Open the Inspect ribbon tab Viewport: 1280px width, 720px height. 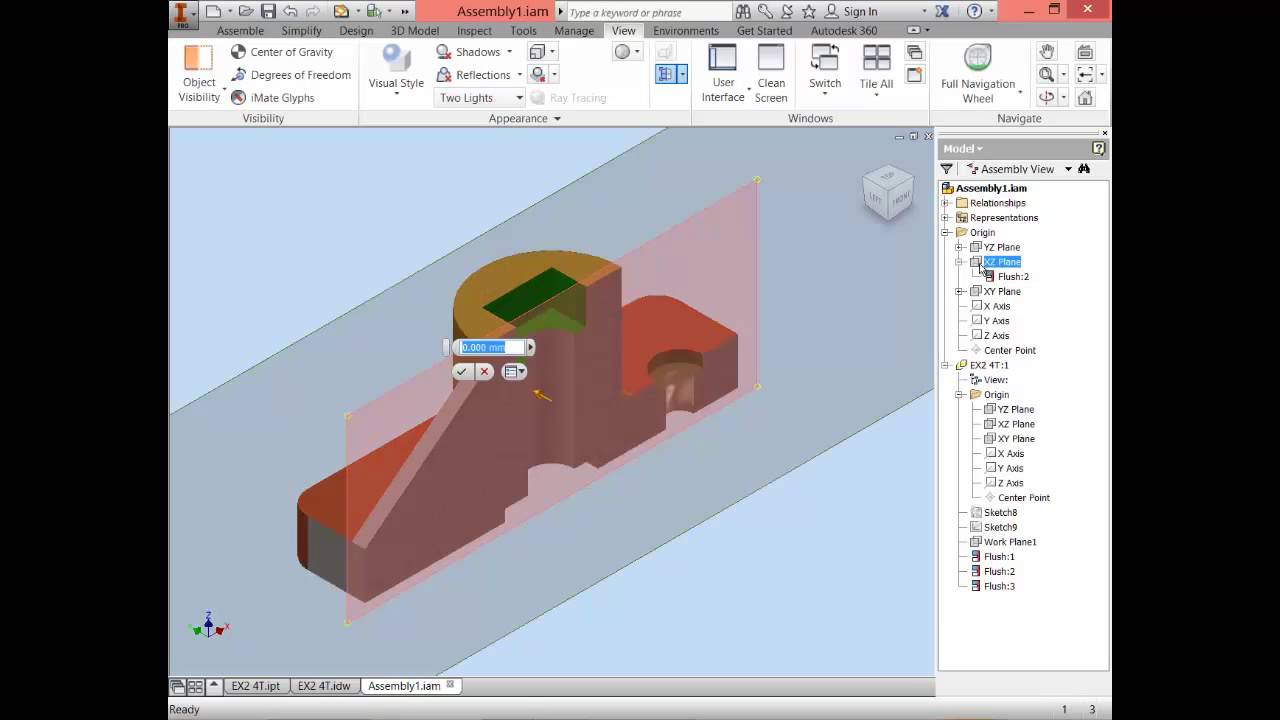pyautogui.click(x=474, y=31)
